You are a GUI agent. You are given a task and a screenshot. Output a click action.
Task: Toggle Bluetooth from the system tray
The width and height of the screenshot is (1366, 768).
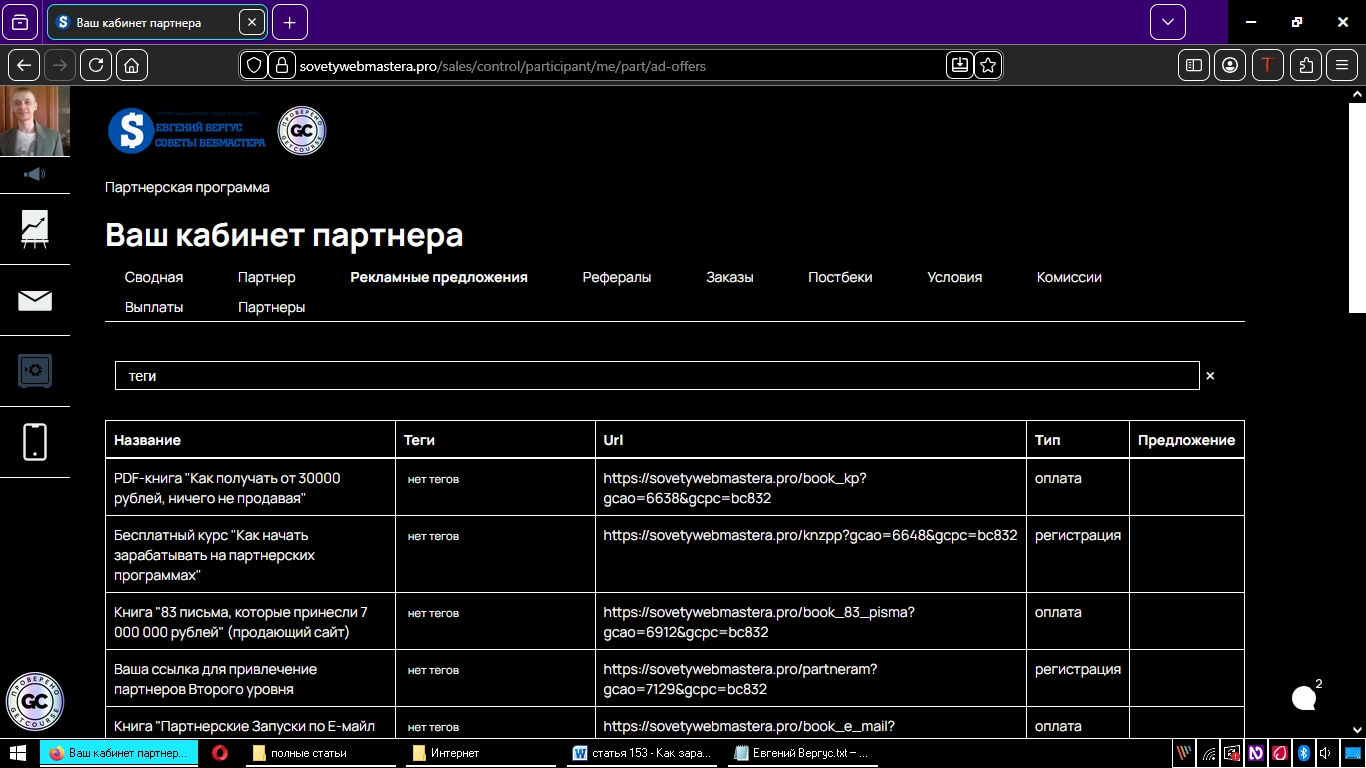tap(1305, 753)
